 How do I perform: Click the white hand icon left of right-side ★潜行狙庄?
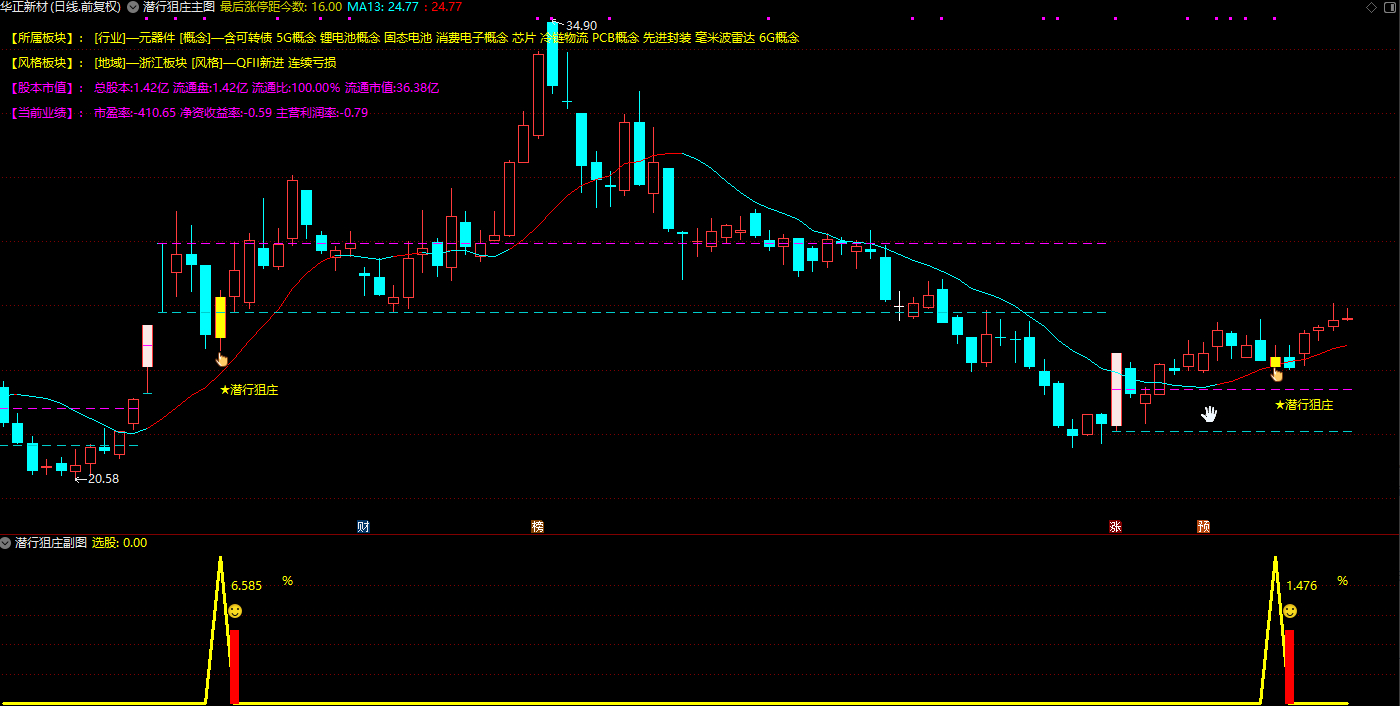tap(1209, 413)
